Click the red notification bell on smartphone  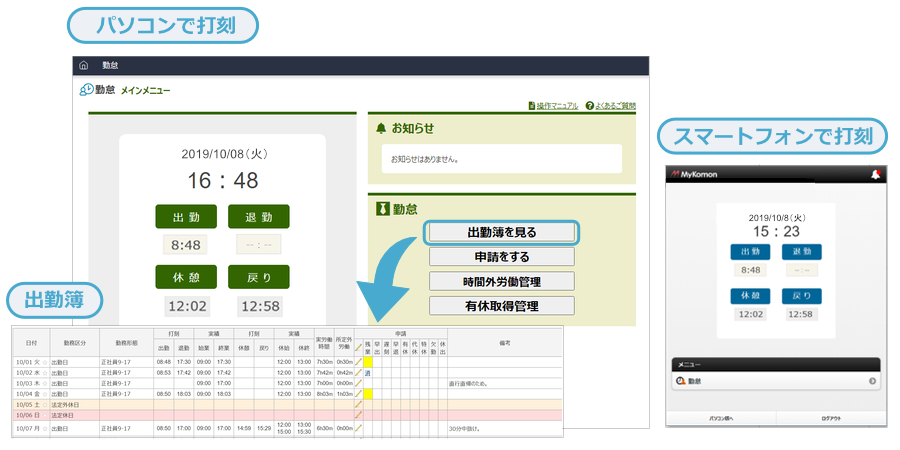(876, 174)
